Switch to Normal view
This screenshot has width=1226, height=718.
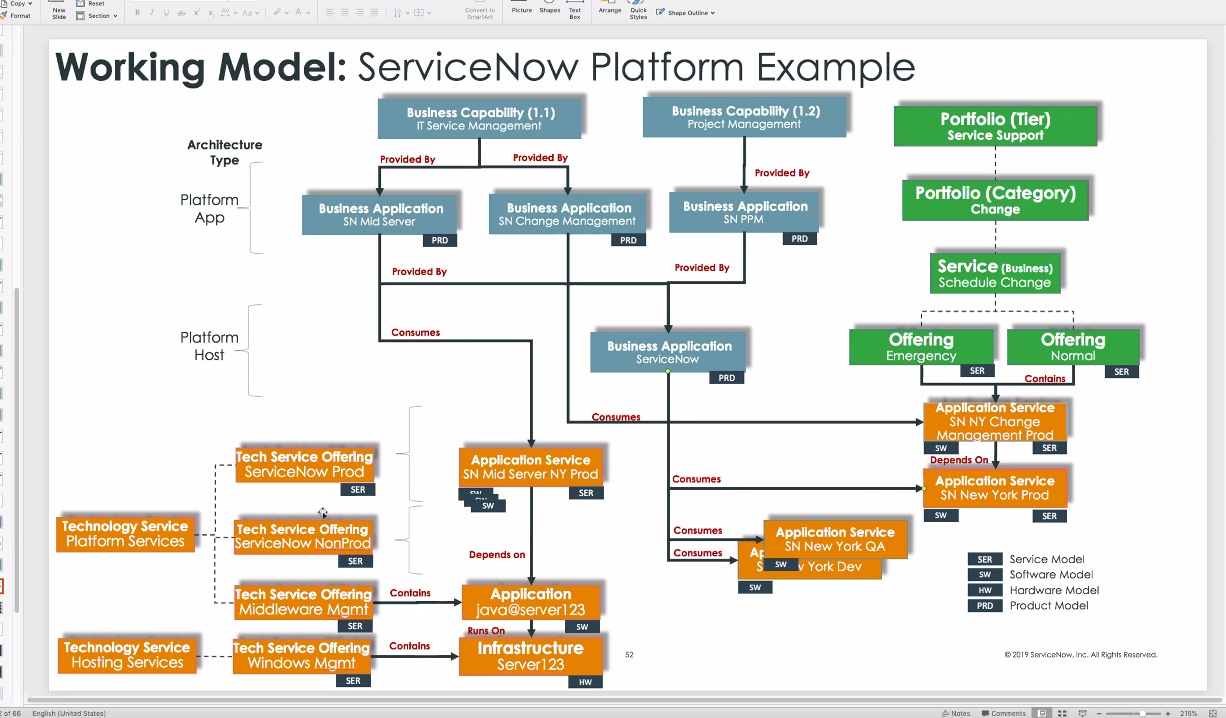[x=1041, y=713]
